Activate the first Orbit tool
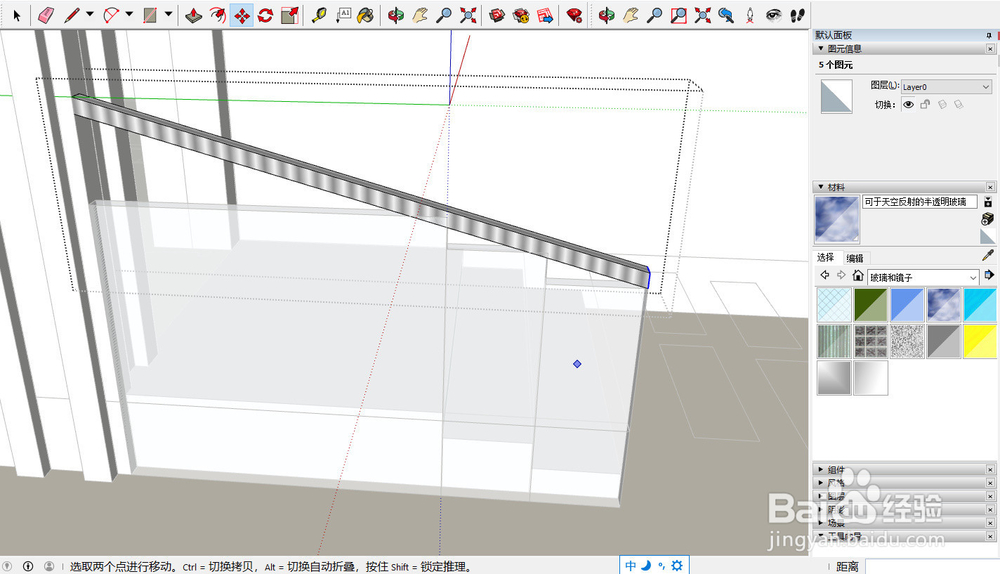 point(395,15)
